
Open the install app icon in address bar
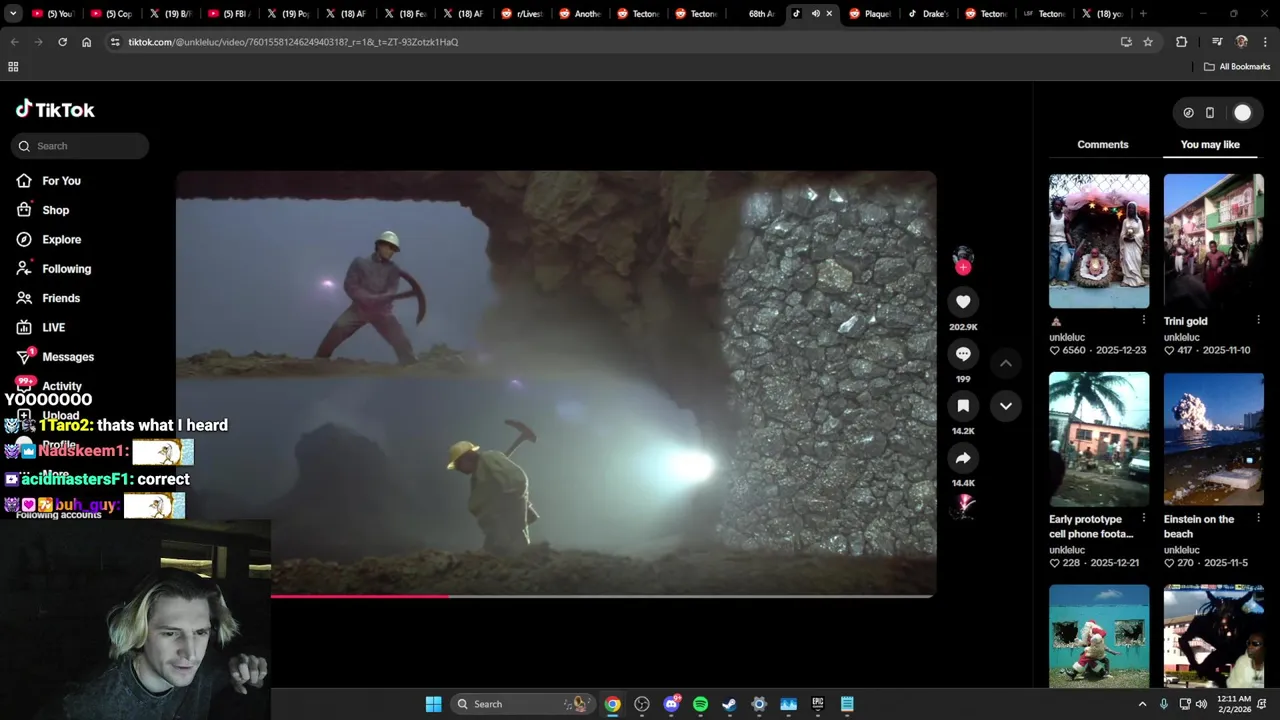pos(1126,42)
